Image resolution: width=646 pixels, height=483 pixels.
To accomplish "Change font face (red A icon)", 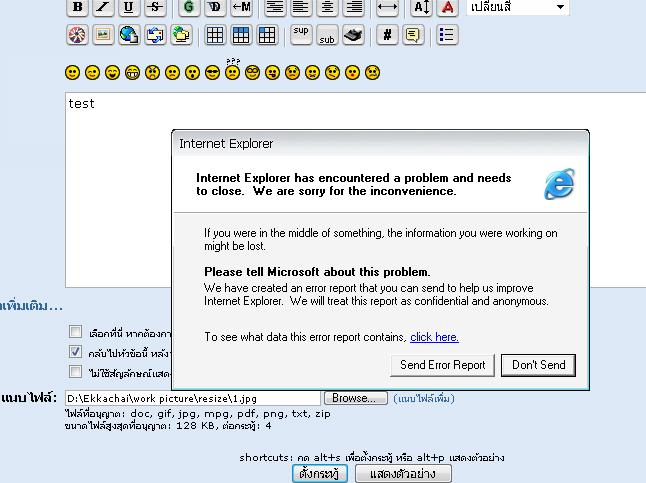I will tap(447, 7).
